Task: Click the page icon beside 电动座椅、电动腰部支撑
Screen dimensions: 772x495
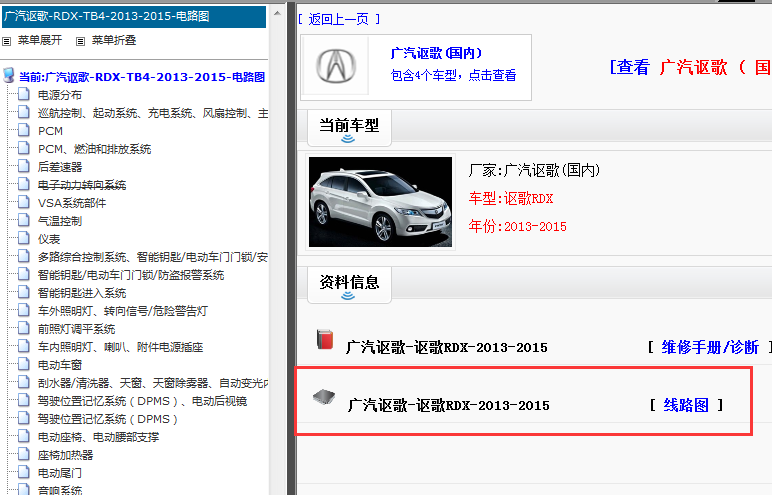Action: [x=24, y=436]
